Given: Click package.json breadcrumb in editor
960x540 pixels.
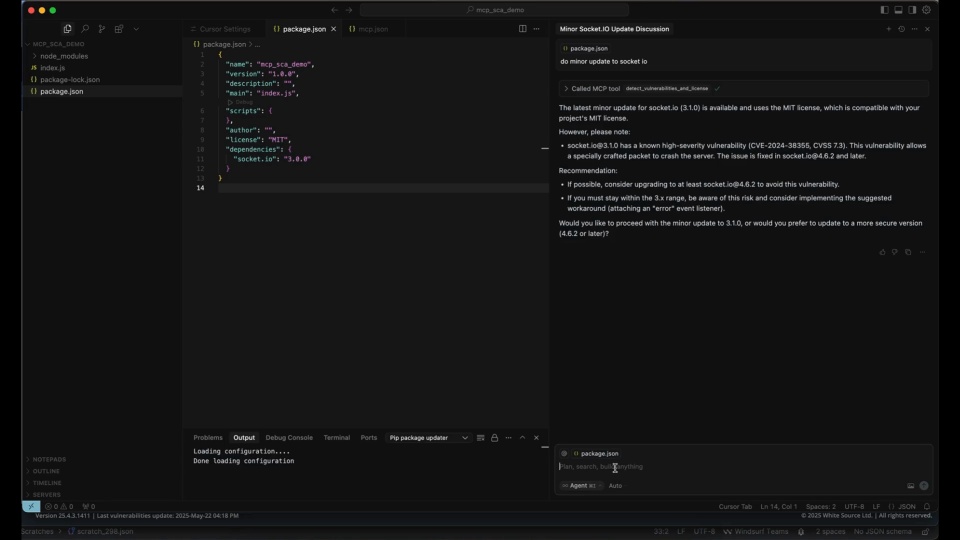Looking at the screenshot, I should pos(224,44).
